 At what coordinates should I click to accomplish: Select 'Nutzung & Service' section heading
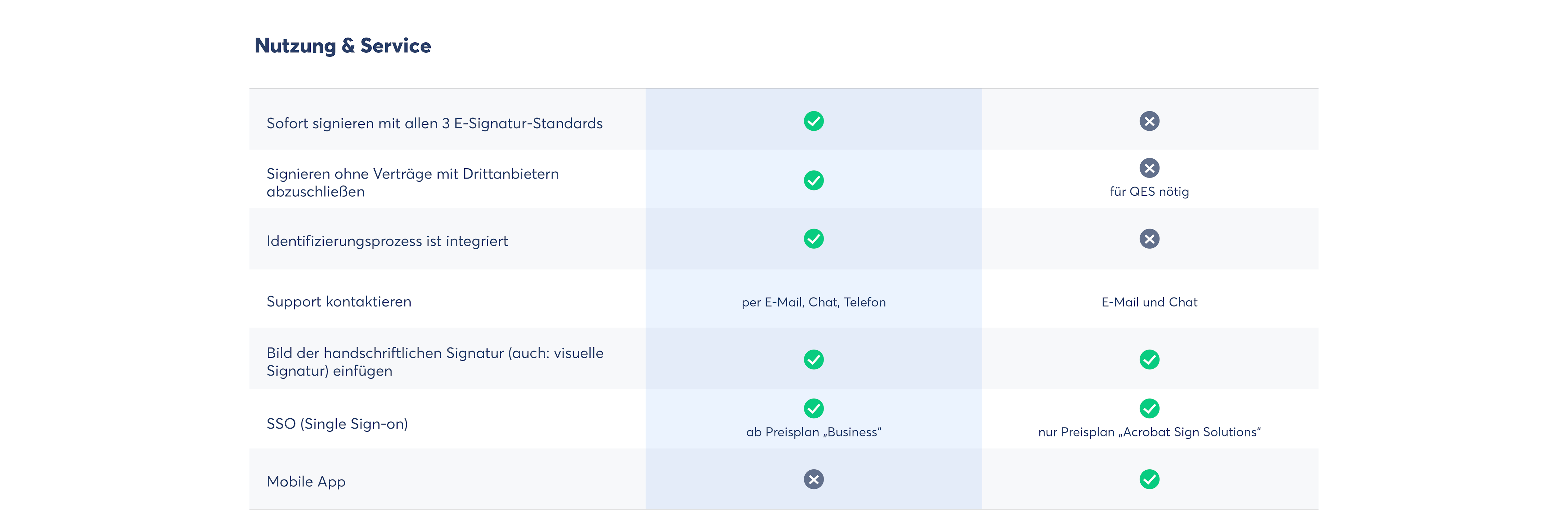coord(343,46)
